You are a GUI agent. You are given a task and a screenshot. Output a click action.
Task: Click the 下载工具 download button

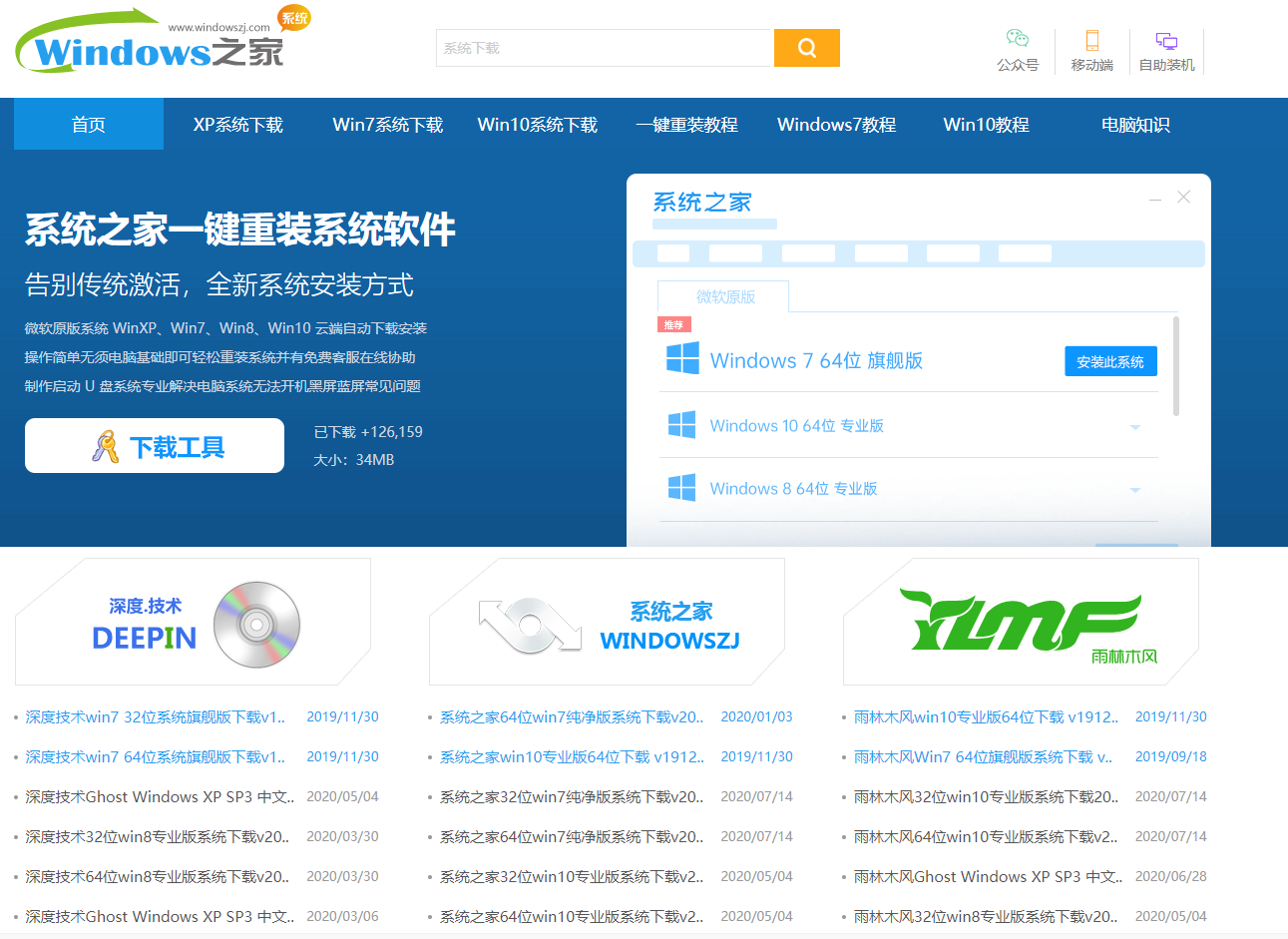[x=155, y=445]
